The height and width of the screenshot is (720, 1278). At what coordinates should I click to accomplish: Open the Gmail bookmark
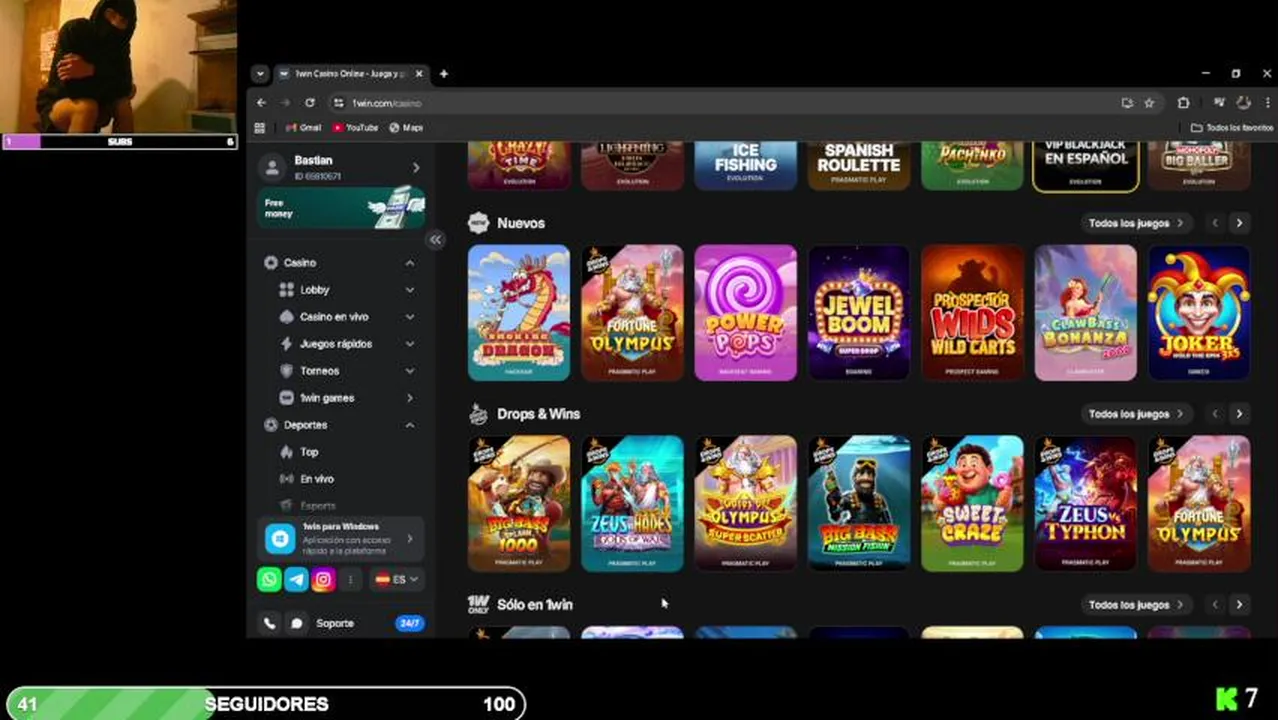click(x=303, y=128)
